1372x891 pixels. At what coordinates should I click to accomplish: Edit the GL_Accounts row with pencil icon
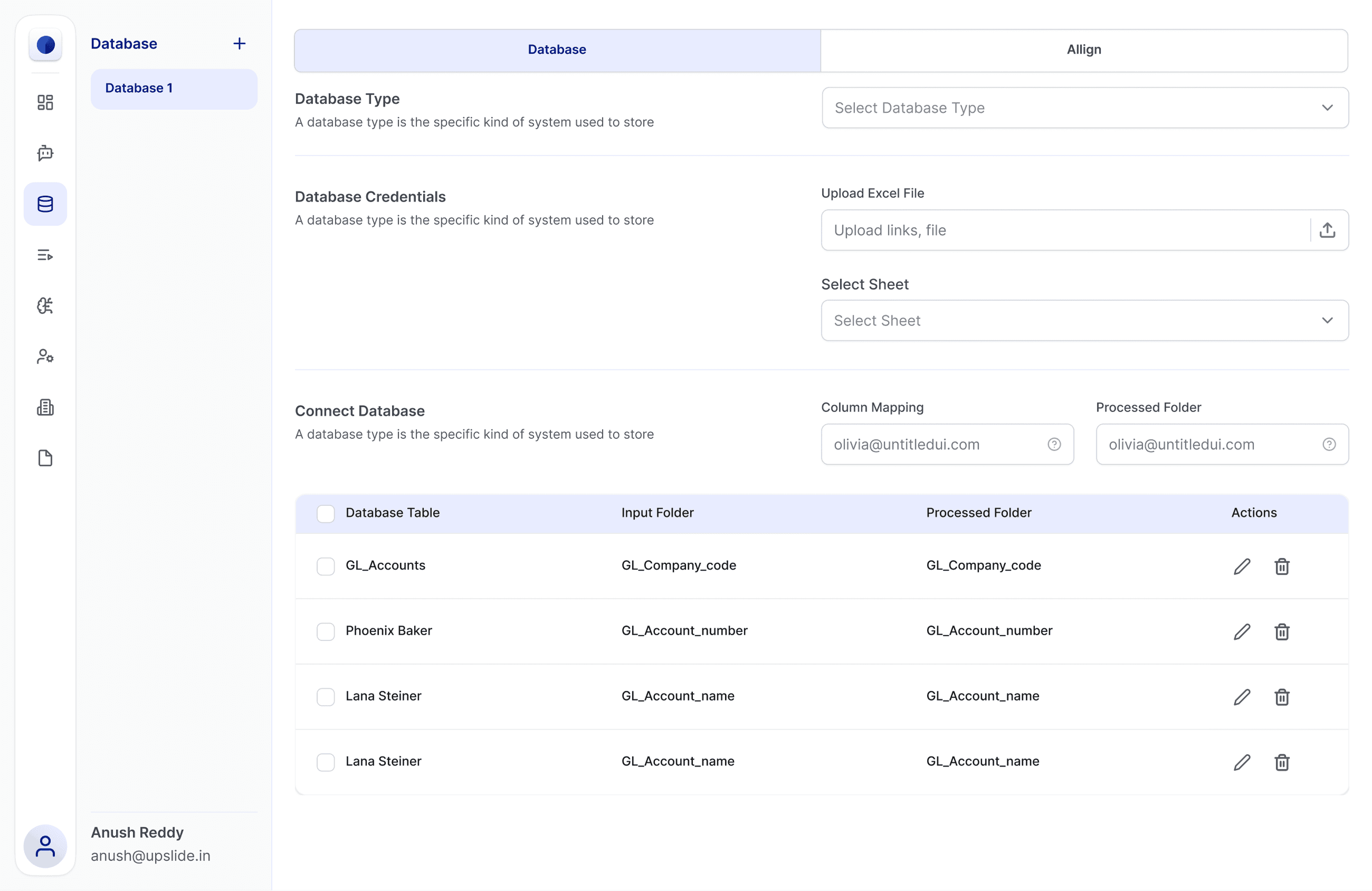click(1242, 567)
